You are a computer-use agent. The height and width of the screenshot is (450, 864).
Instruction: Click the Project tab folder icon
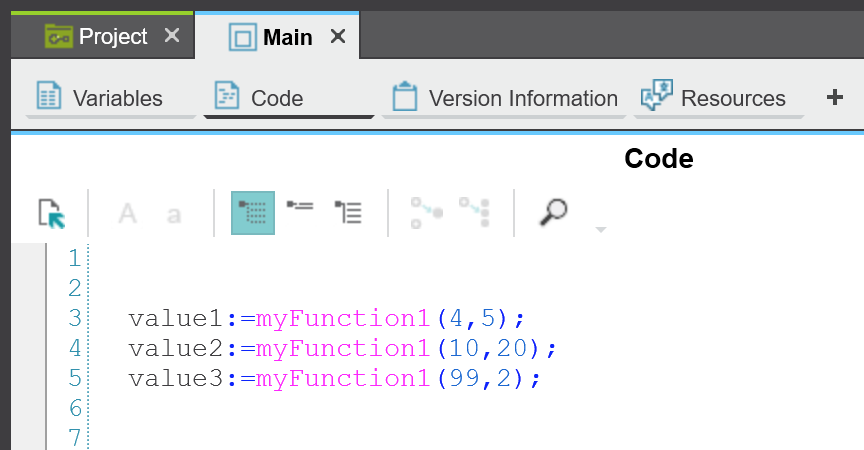(58, 36)
